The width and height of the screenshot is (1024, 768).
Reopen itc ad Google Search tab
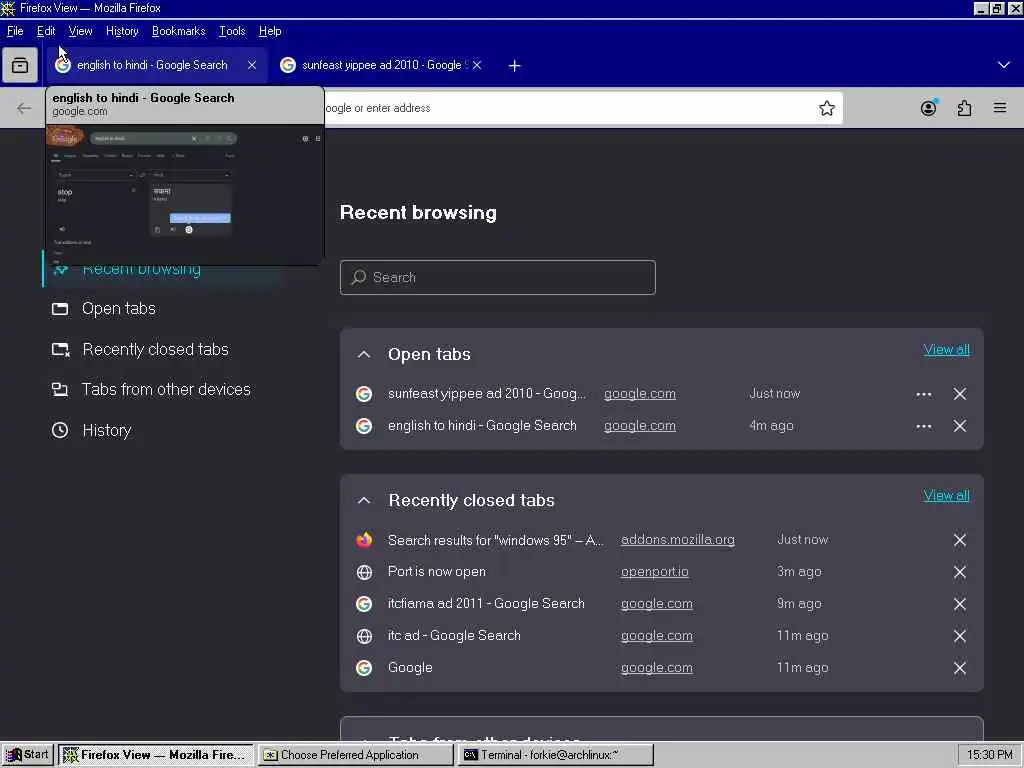(x=454, y=636)
